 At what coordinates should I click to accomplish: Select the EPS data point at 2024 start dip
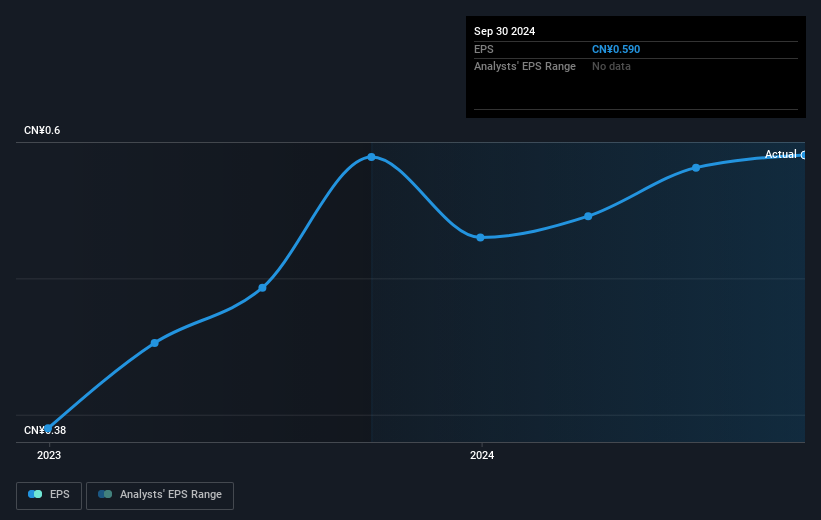[x=480, y=238]
